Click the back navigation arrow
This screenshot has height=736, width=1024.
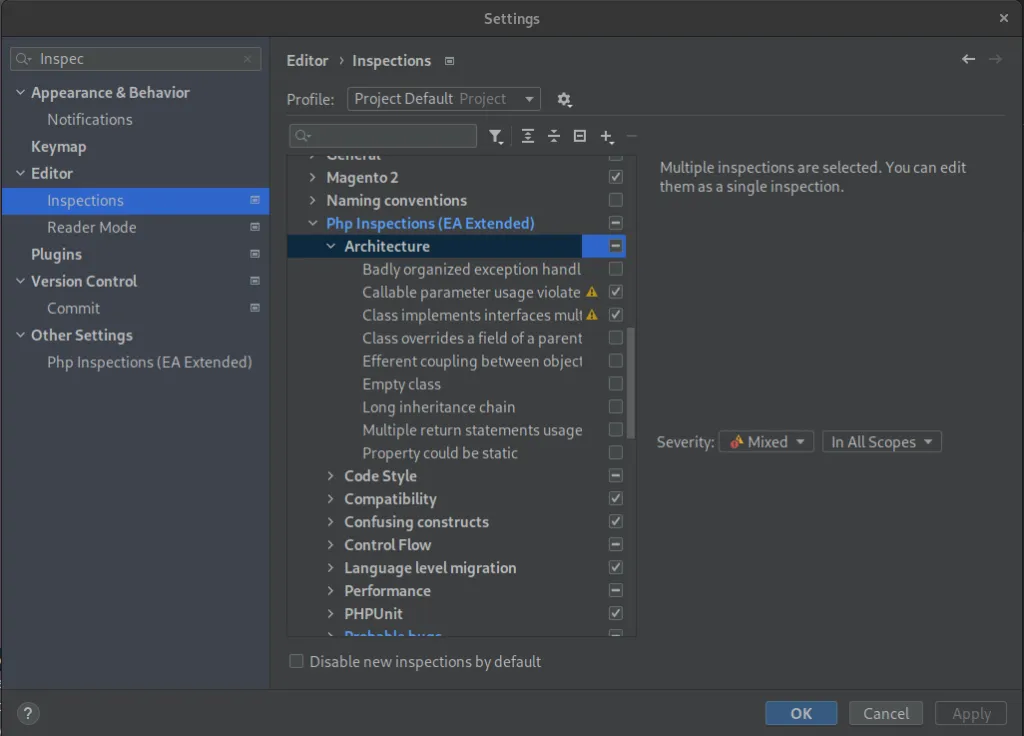tap(968, 59)
